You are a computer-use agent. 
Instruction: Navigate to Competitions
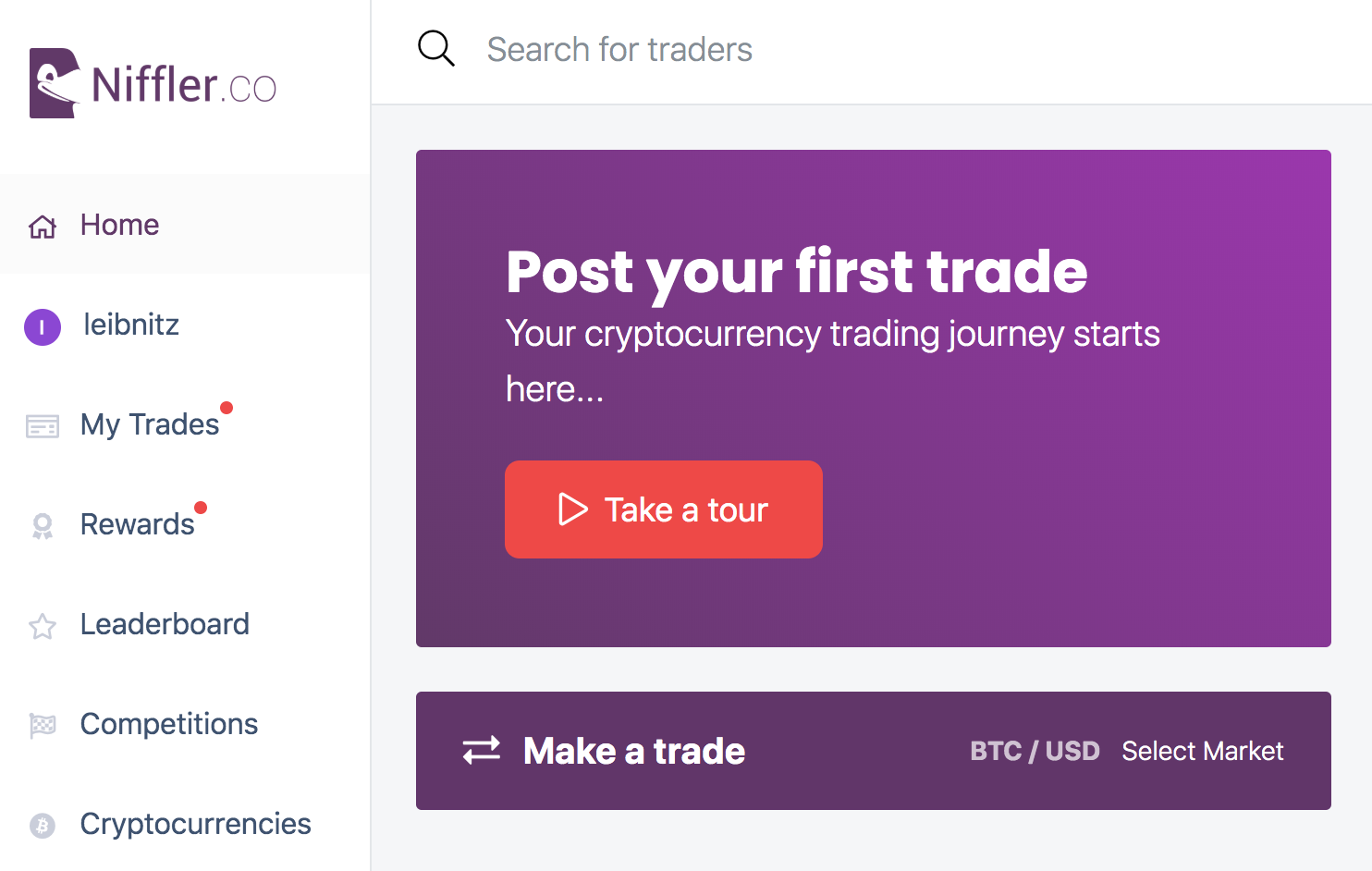click(169, 724)
